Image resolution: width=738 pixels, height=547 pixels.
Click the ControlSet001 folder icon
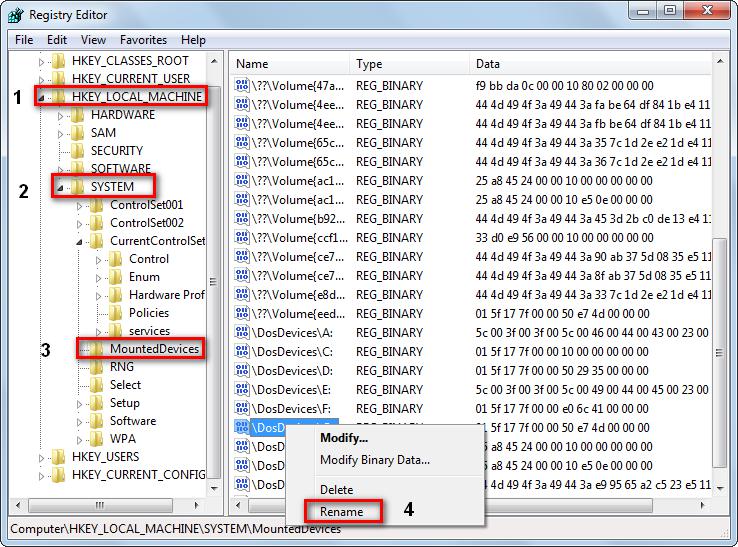[96, 205]
